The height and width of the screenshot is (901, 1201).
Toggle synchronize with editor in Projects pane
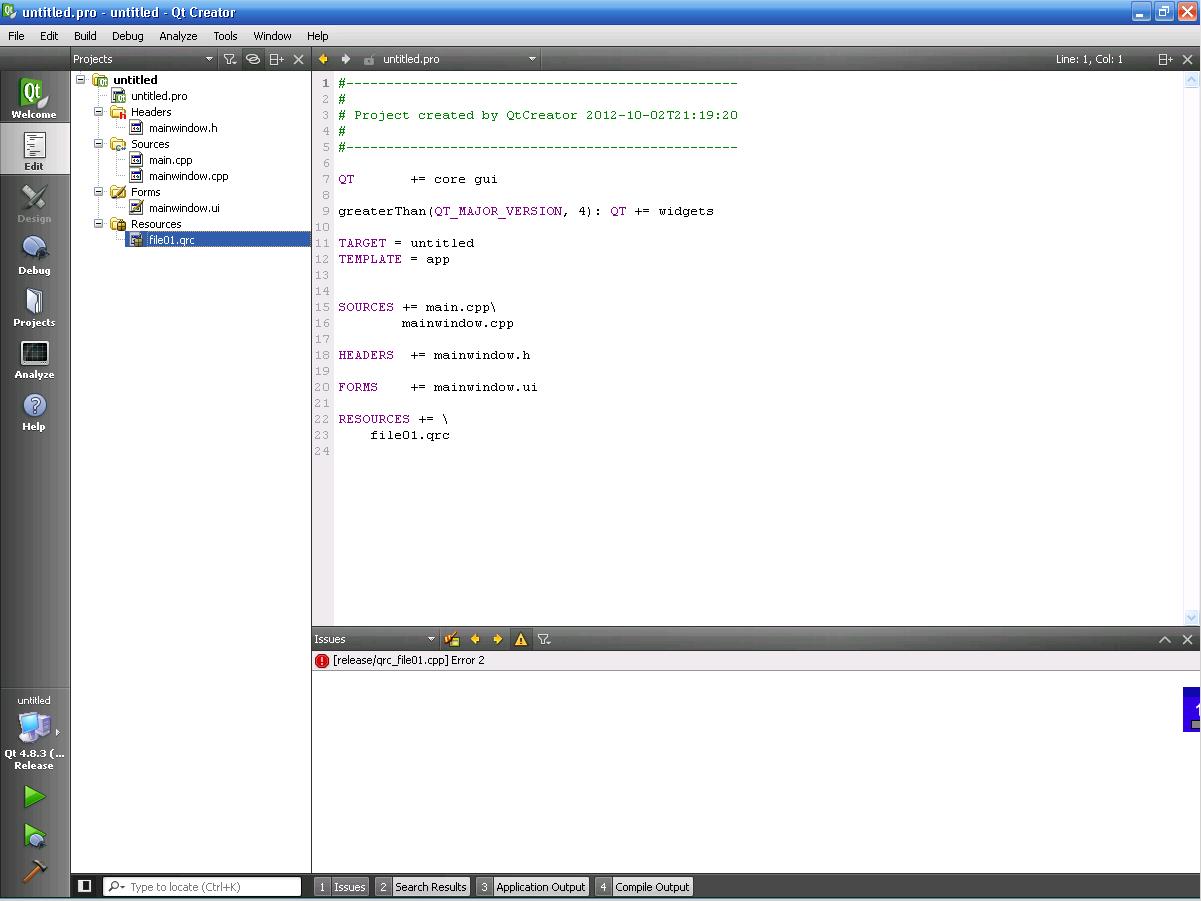click(253, 59)
